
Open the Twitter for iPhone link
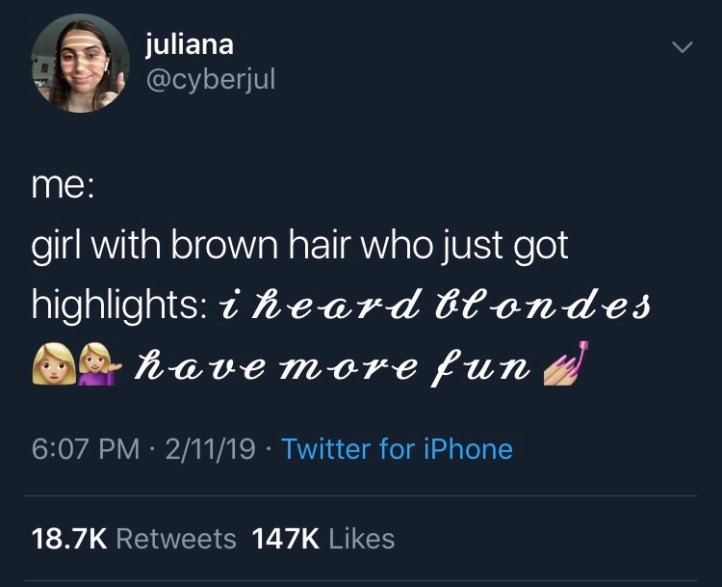(x=397, y=448)
